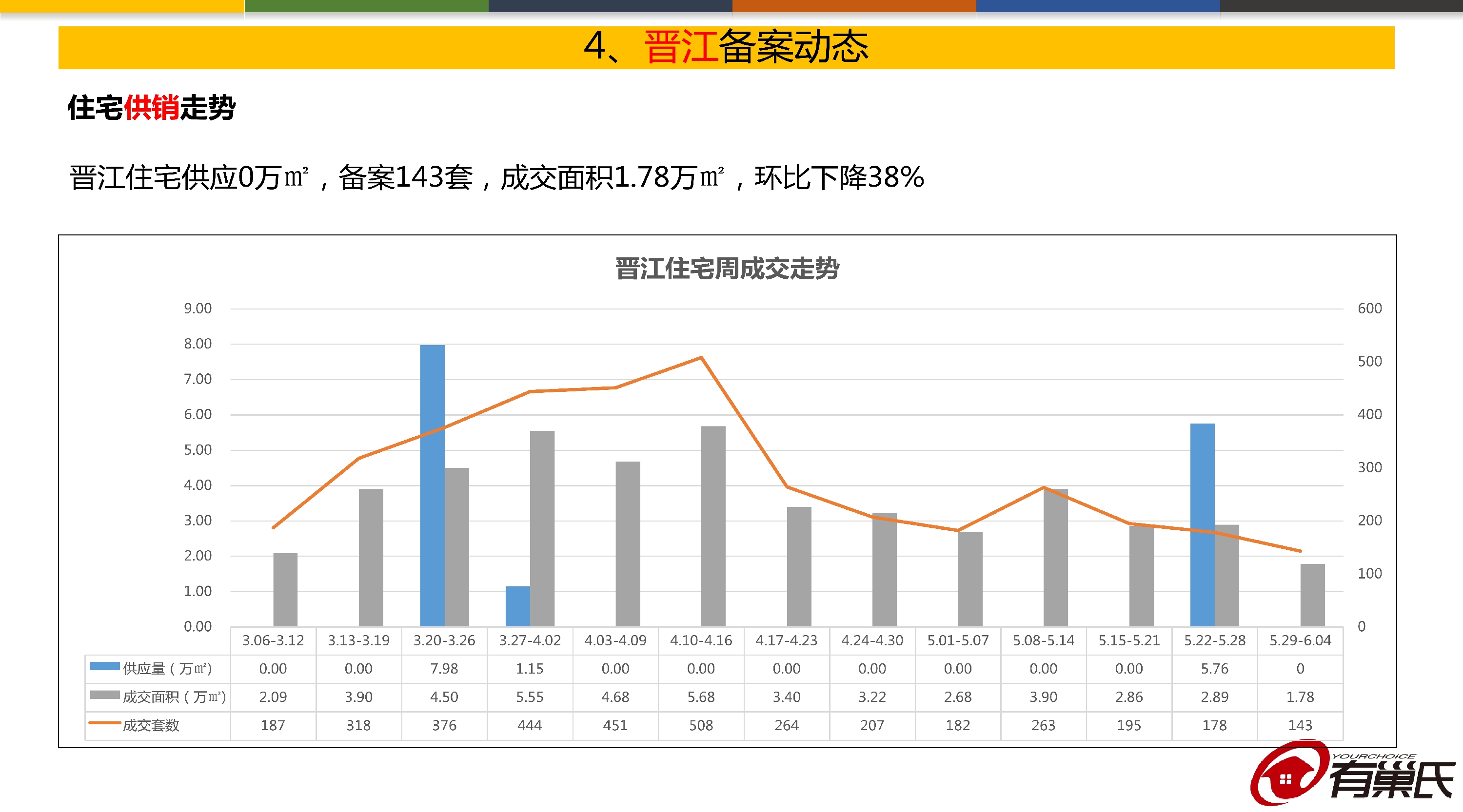The width and height of the screenshot is (1463, 812).
Task: Click the gray 成交面积 legend swatch
Action: (x=104, y=695)
